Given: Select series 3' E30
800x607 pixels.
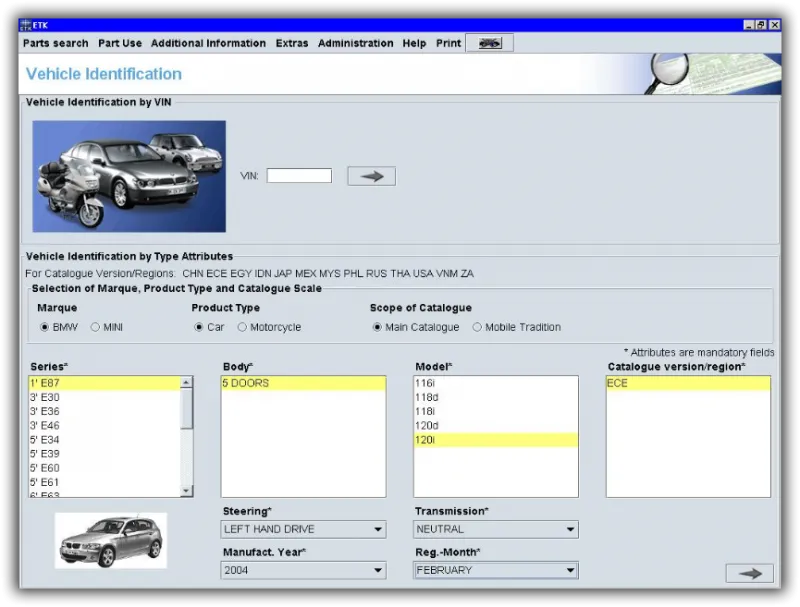Looking at the screenshot, I should pyautogui.click(x=105, y=397).
